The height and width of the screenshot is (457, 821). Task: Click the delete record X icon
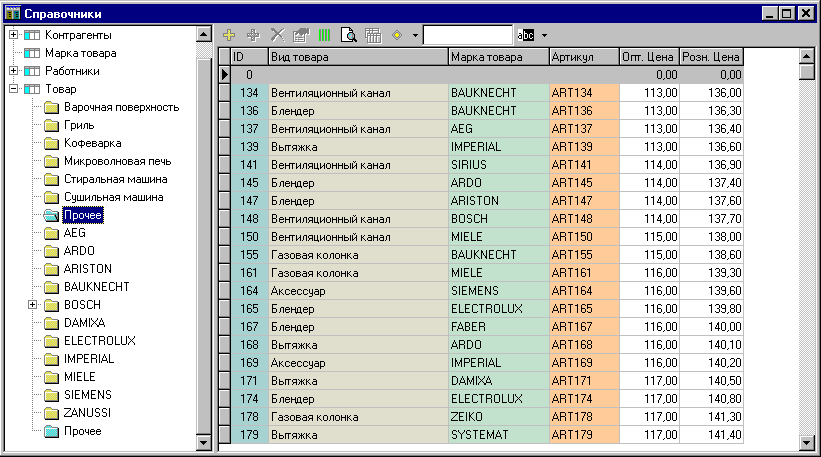pos(278,35)
